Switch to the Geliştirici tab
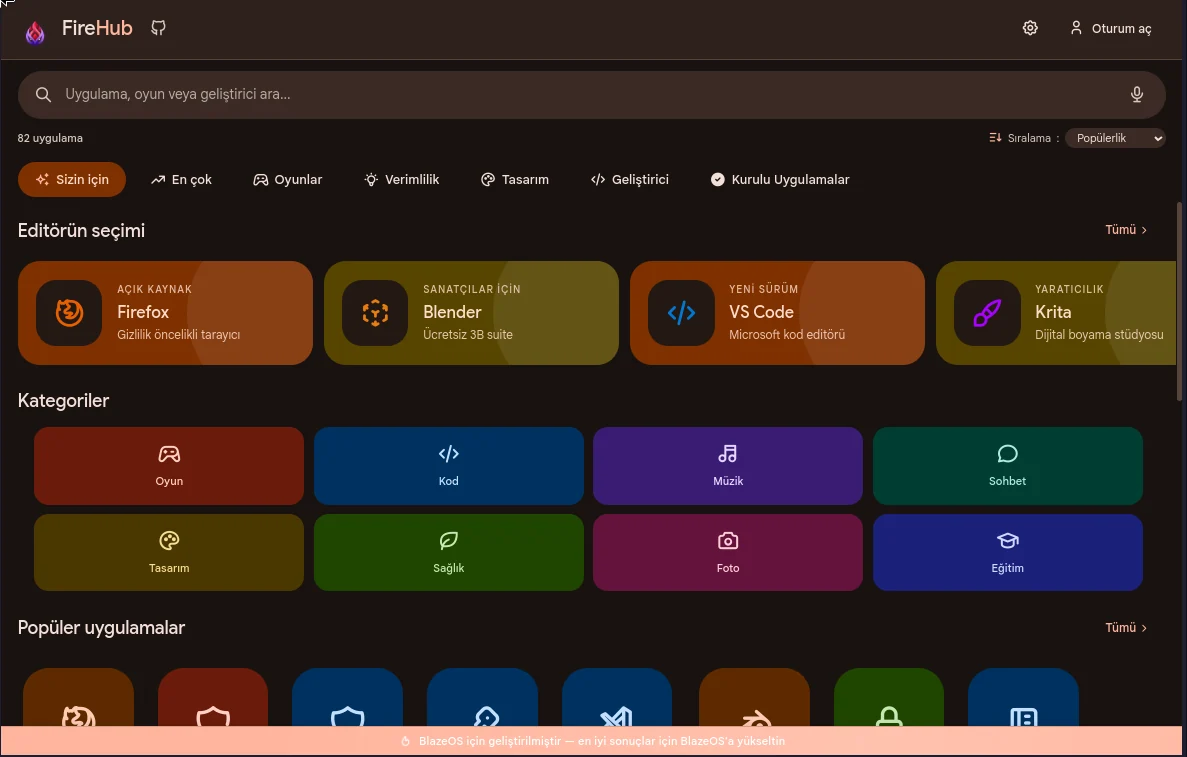 (x=630, y=179)
